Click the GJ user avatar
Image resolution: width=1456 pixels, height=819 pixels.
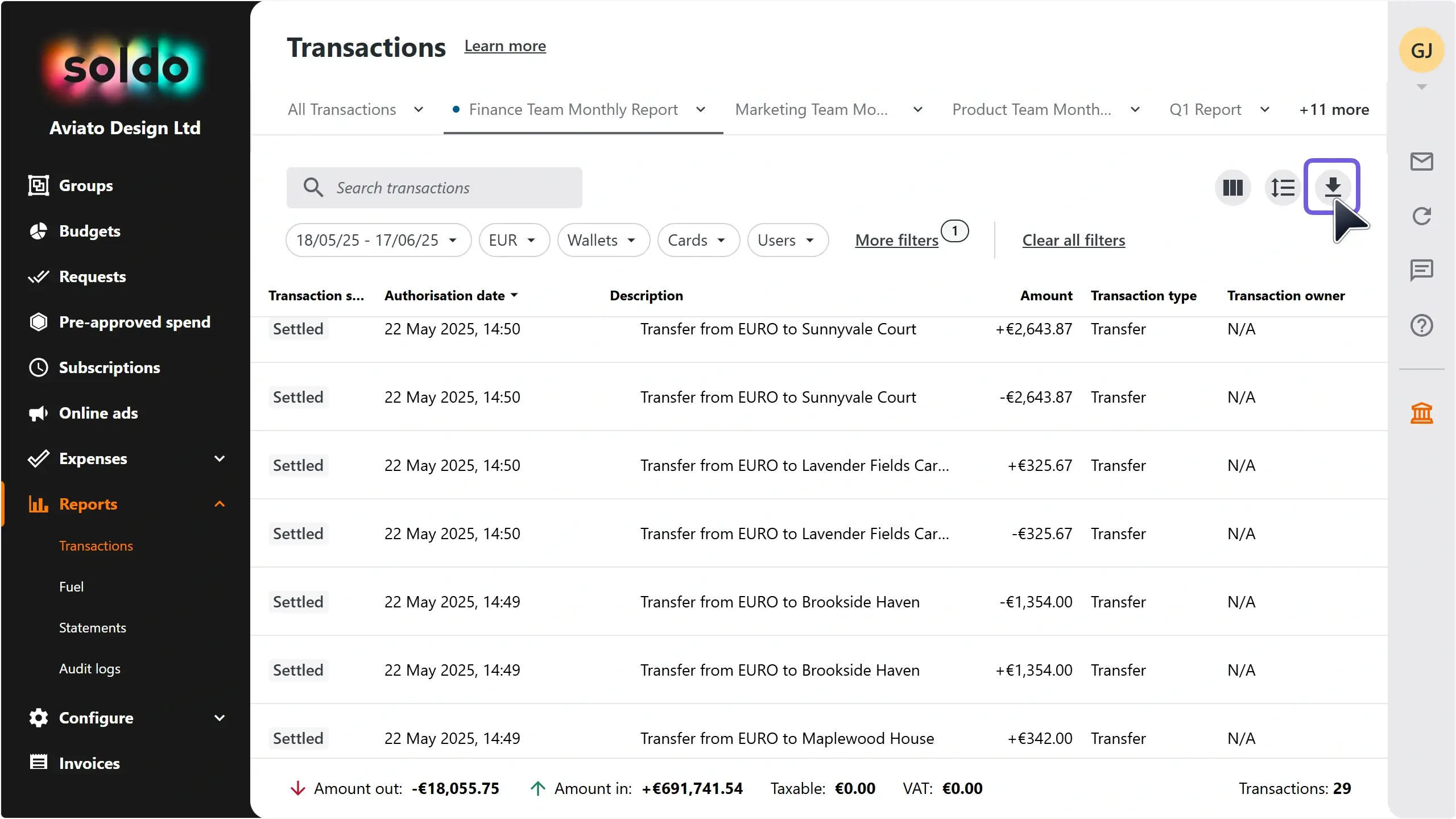point(1421,51)
